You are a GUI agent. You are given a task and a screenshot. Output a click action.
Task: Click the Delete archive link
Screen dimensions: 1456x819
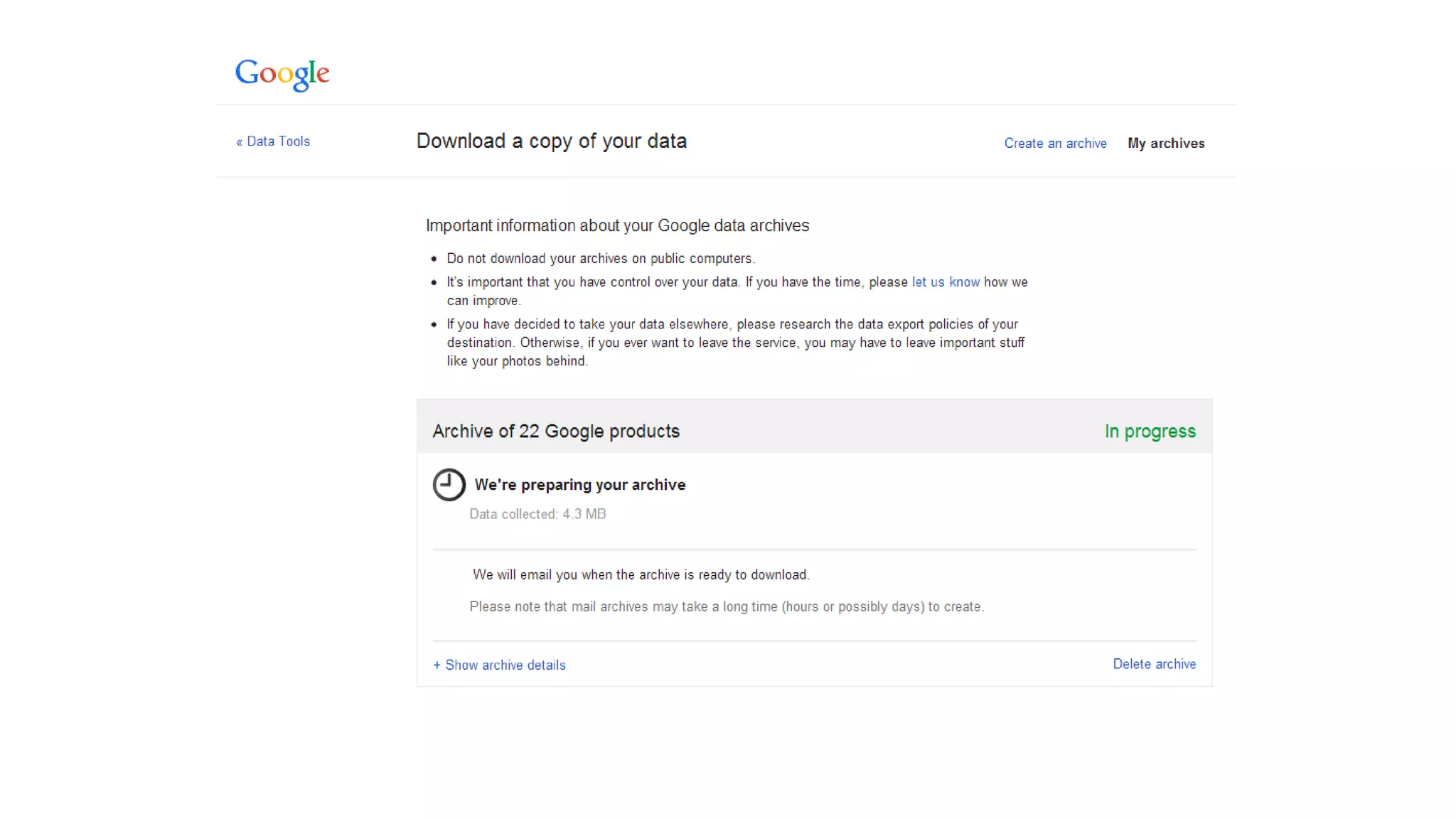(x=1154, y=664)
